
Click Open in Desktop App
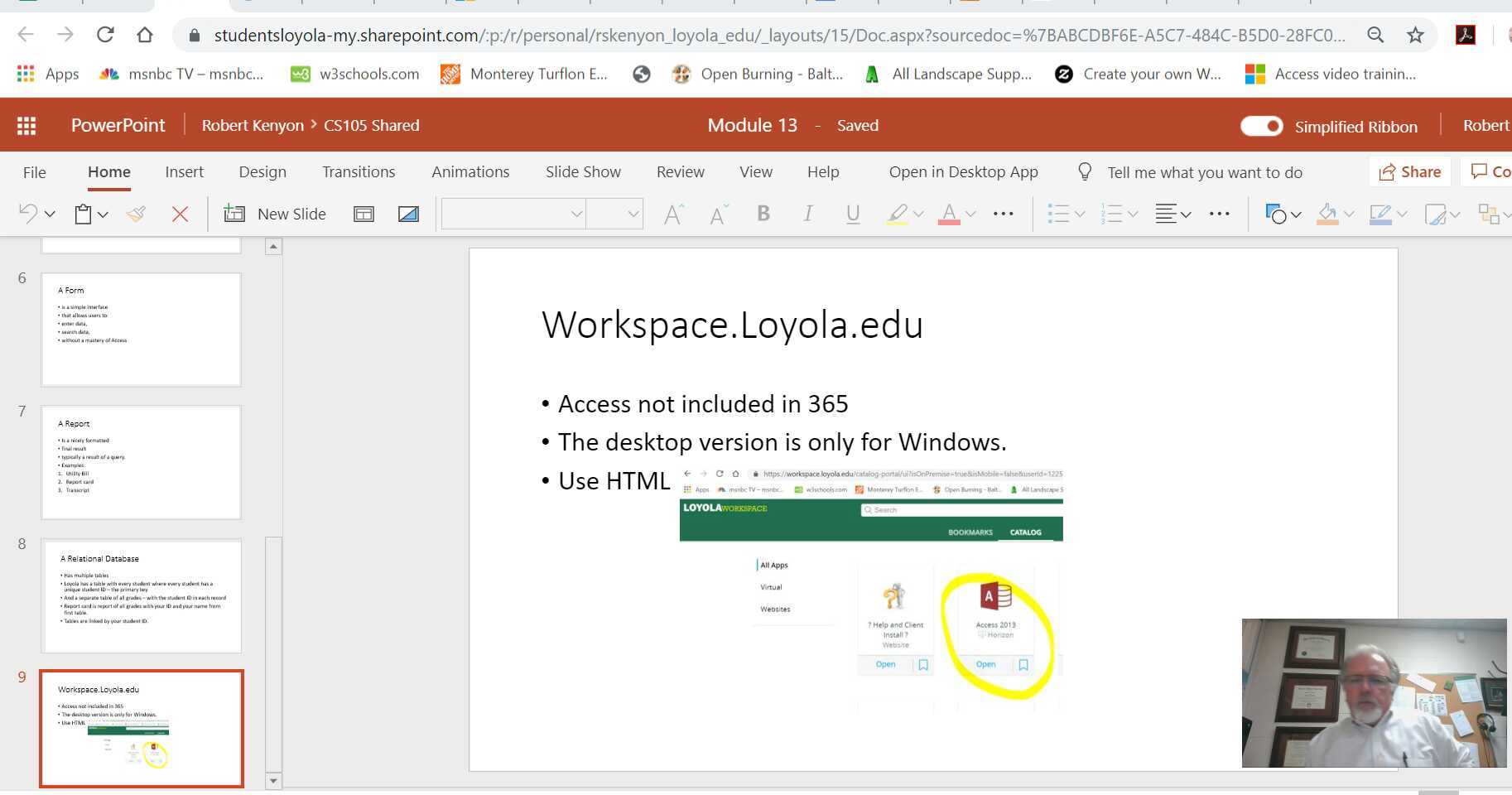pyautogui.click(x=963, y=172)
